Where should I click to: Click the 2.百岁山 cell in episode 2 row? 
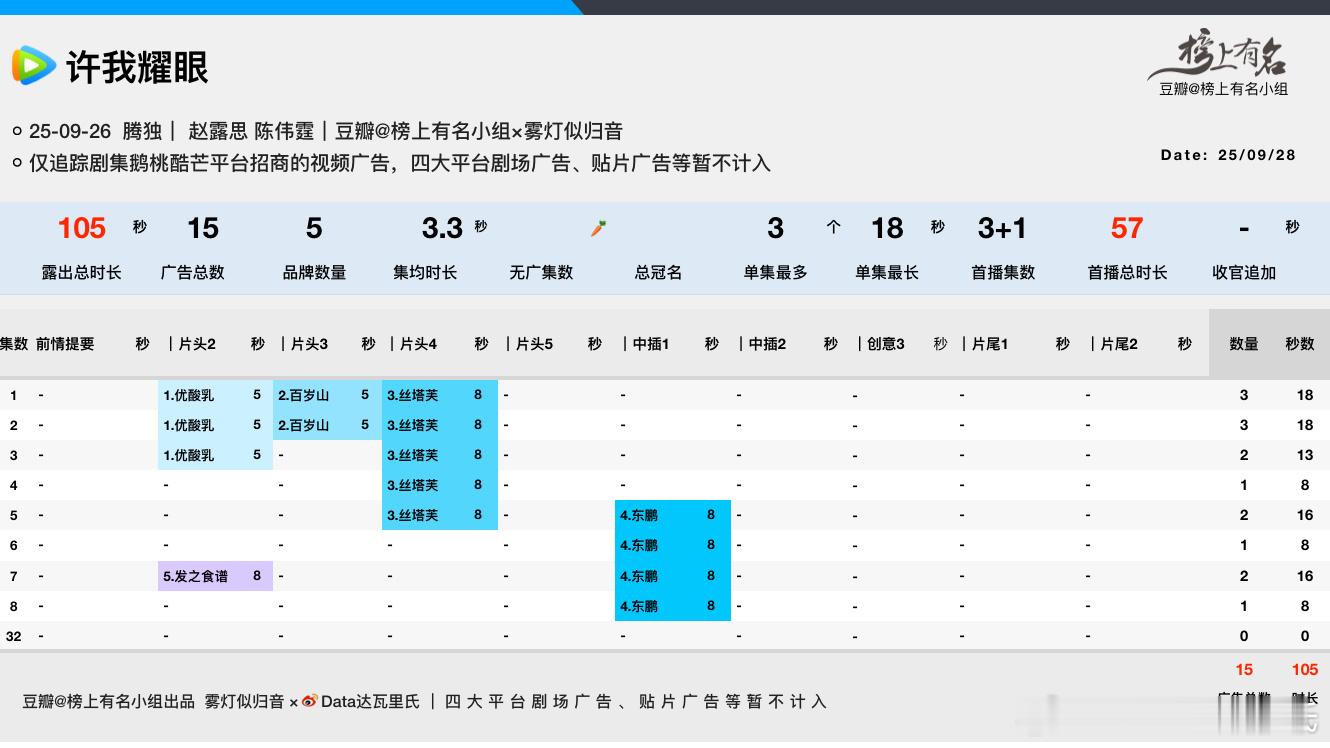click(326, 425)
